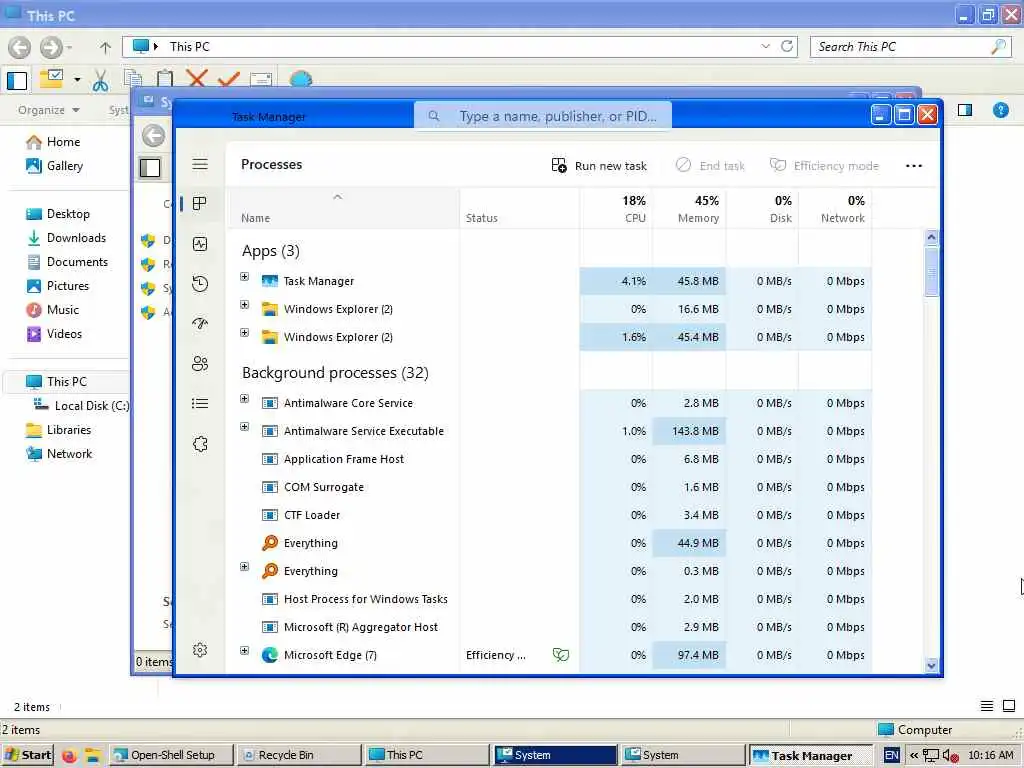This screenshot has width=1024, height=768.
Task: Open Organize dropdown in This PC
Action: coord(49,110)
